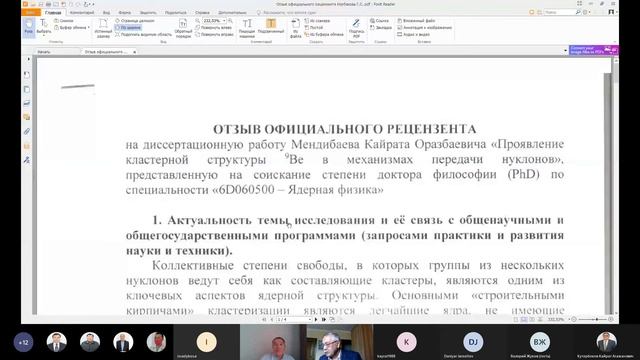
Task: Switch to Комментарий ribbon tab
Action: point(82,13)
